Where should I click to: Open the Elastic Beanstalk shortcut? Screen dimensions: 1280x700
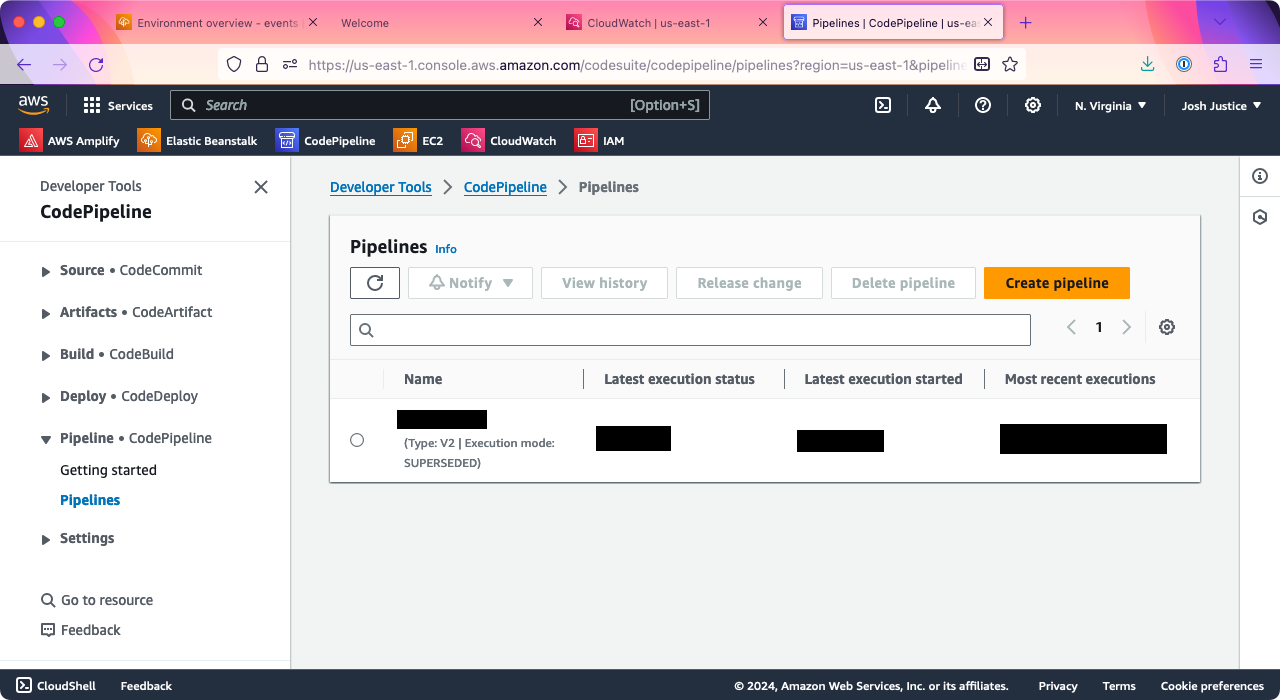coord(198,141)
